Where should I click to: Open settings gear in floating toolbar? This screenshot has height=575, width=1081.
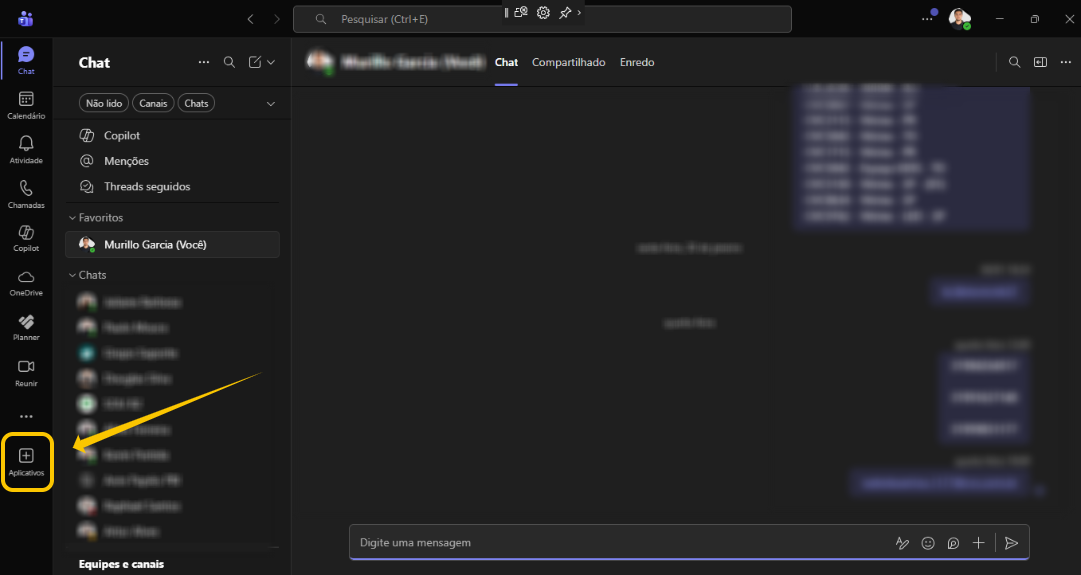(543, 12)
